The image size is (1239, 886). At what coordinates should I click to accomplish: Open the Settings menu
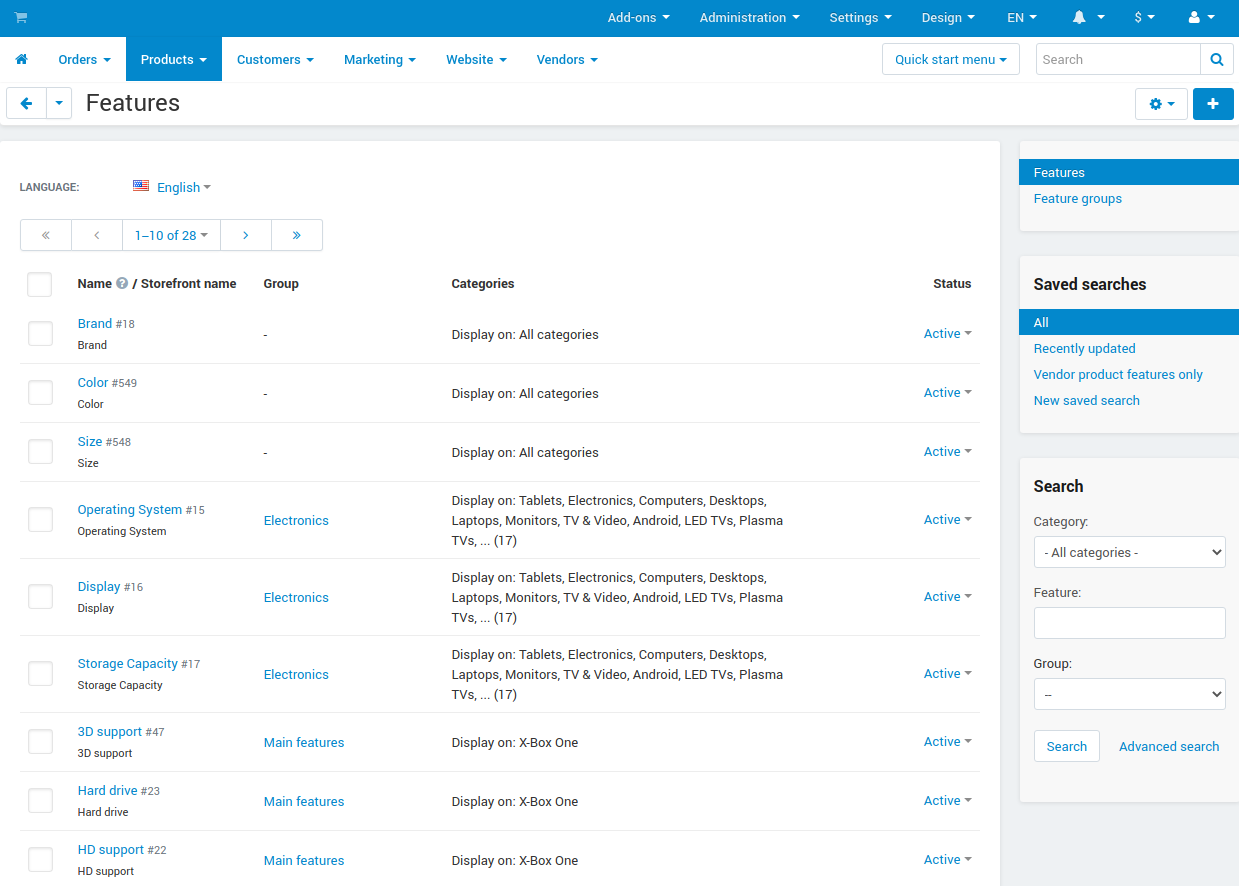[860, 18]
